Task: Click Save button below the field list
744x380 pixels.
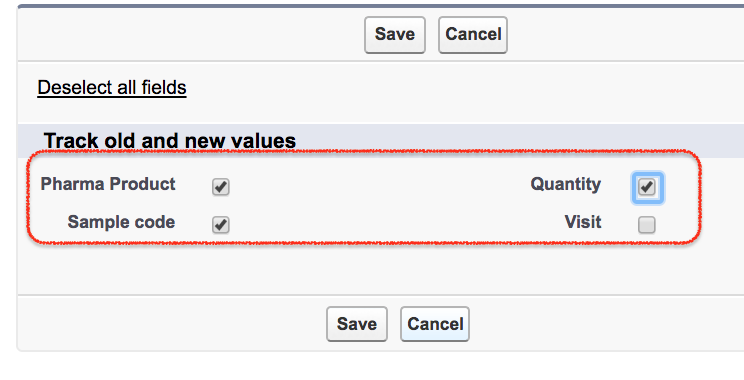Action: pyautogui.click(x=357, y=324)
